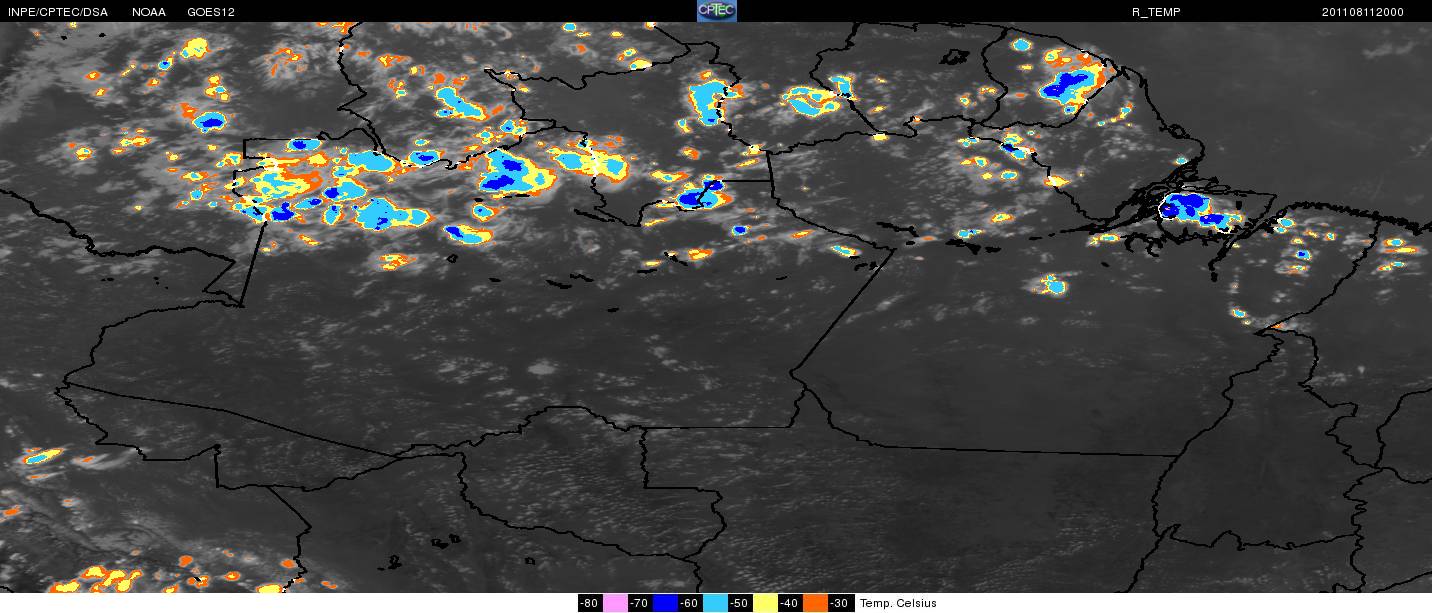This screenshot has height=613, width=1432.
Task: Select the -30 legend value
Action: [841, 603]
